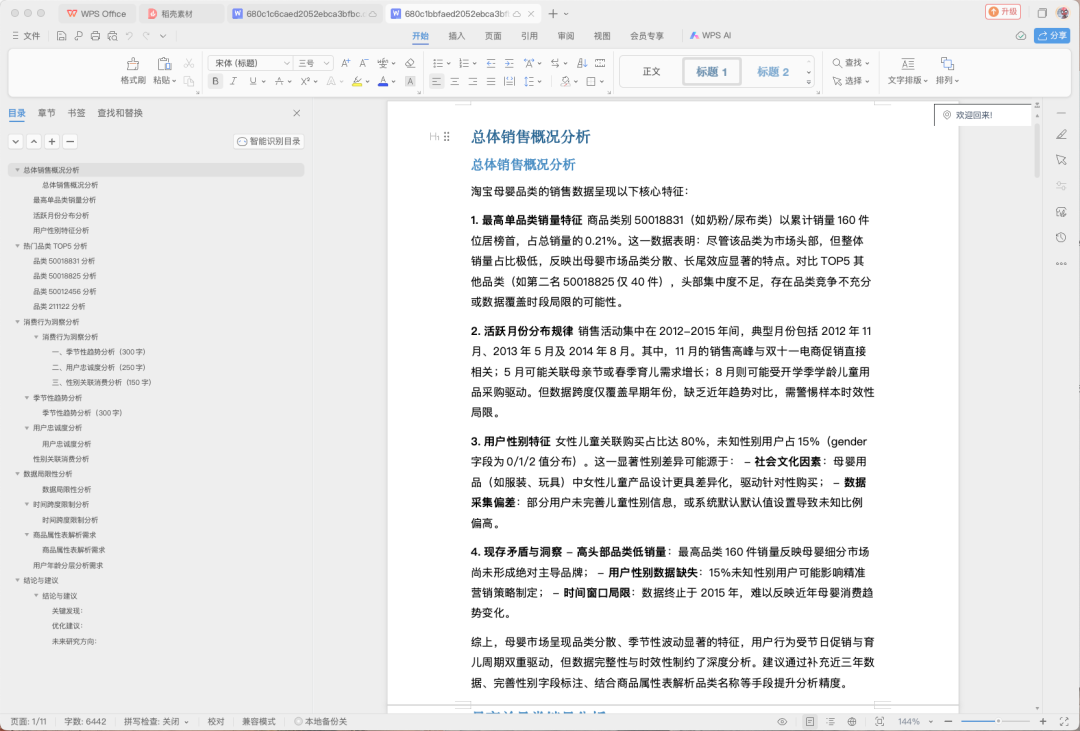Click the 分享 share button
Viewport: 1080px width, 731px height.
[1052, 36]
